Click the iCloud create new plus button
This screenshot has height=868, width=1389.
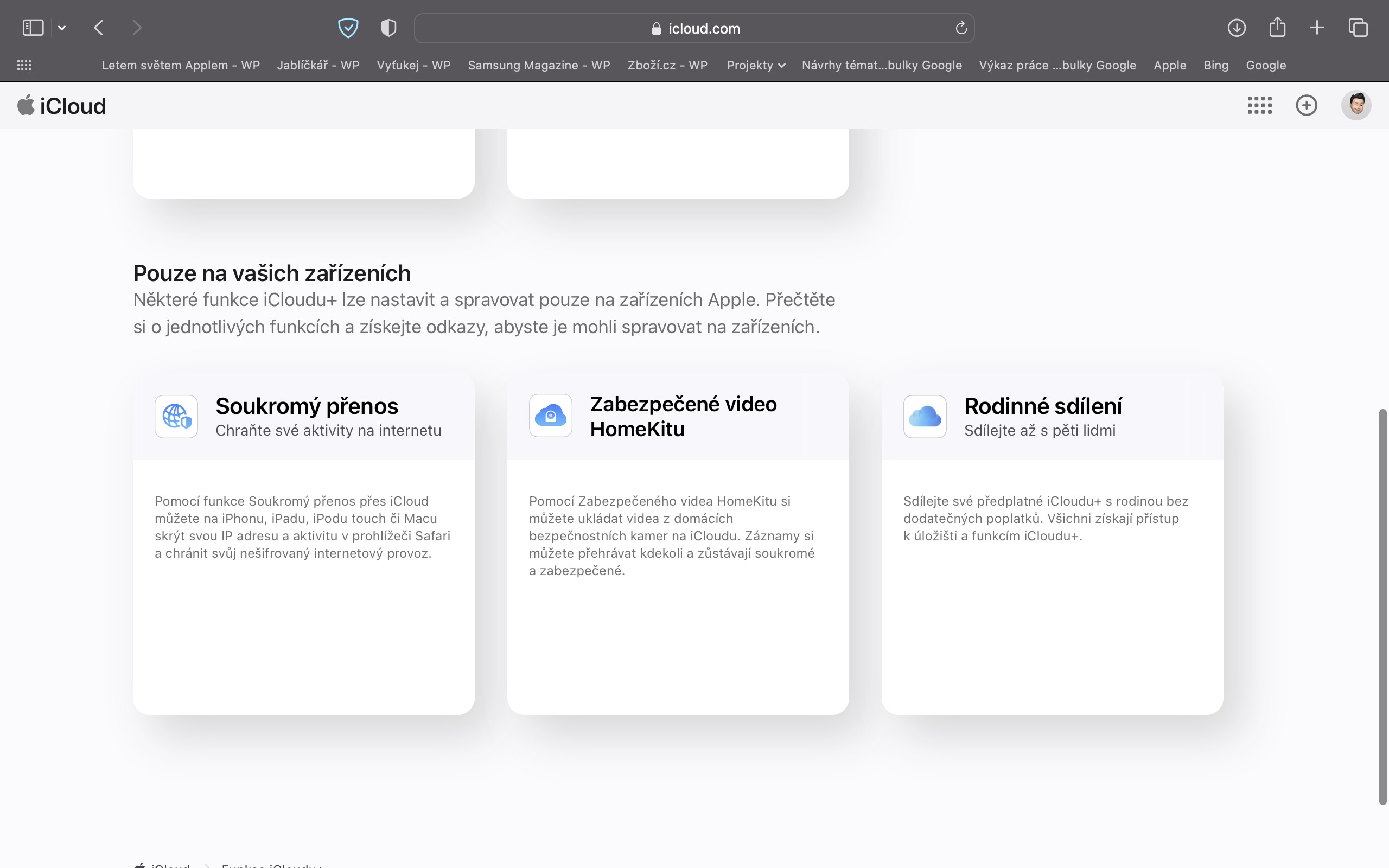coord(1307,106)
